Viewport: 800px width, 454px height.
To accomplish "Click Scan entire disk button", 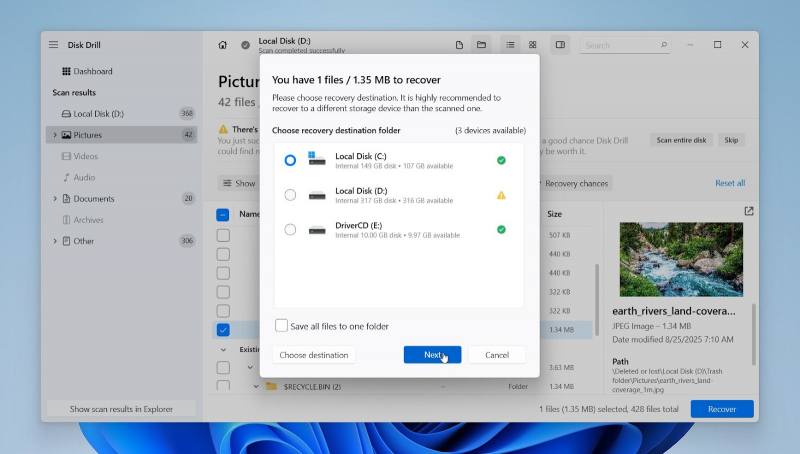I will [x=681, y=140].
